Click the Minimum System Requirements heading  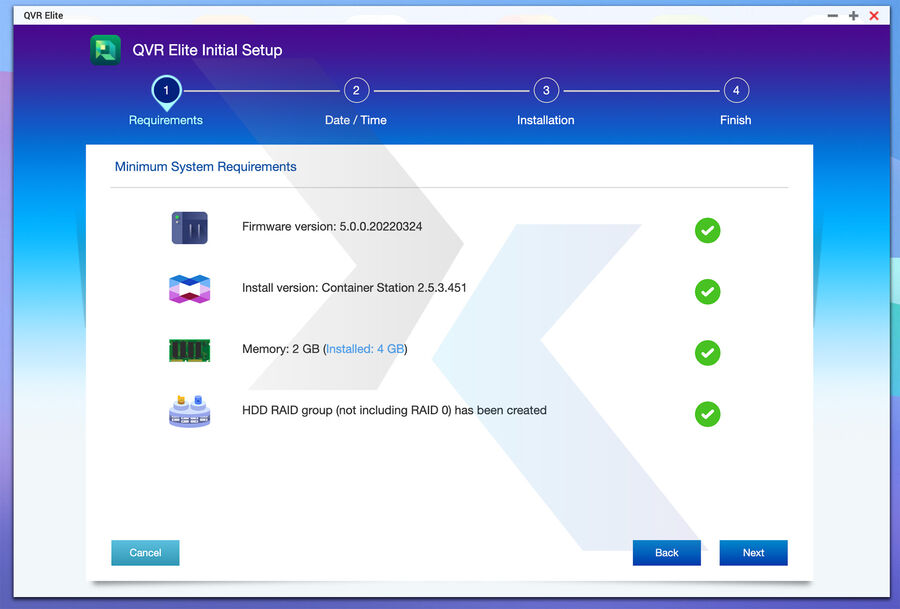205,167
